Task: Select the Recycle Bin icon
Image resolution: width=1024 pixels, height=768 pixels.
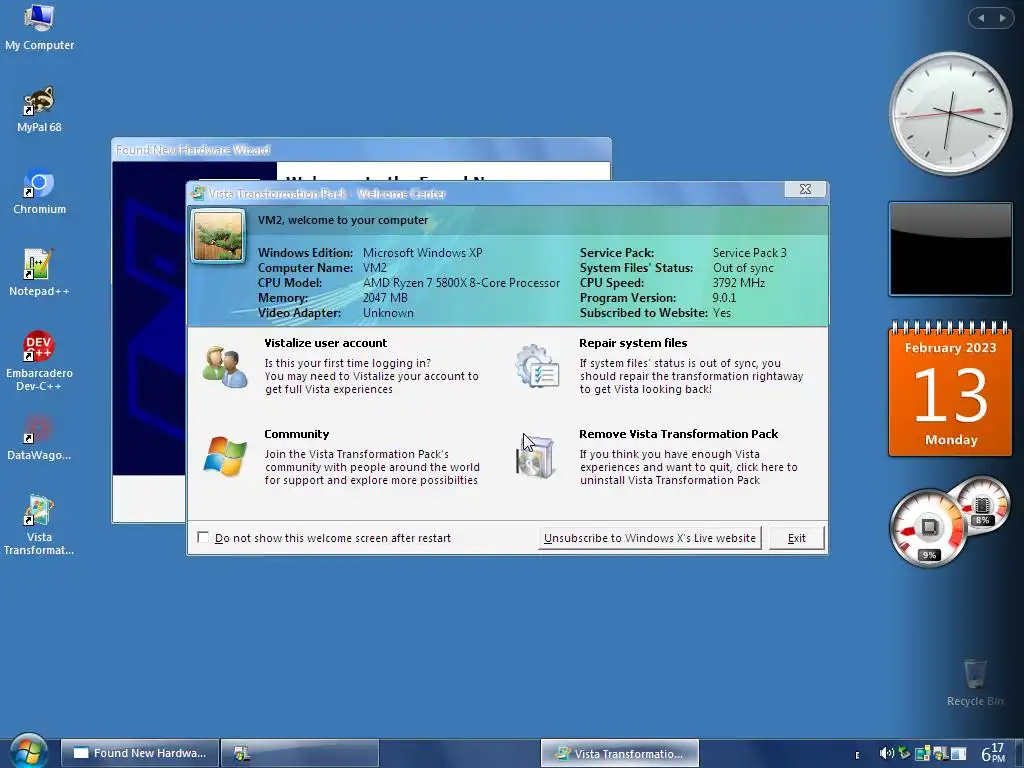Action: point(975,683)
